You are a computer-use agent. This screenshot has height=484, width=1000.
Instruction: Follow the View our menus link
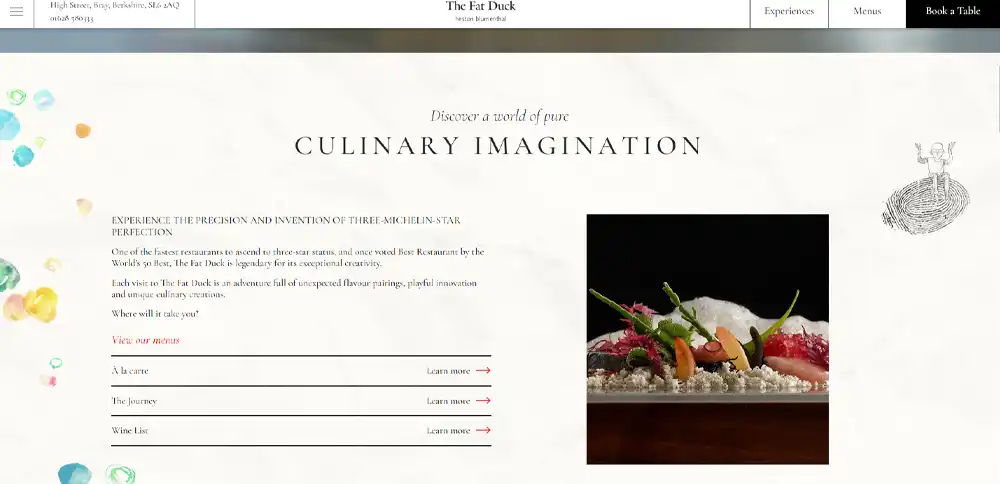[145, 340]
